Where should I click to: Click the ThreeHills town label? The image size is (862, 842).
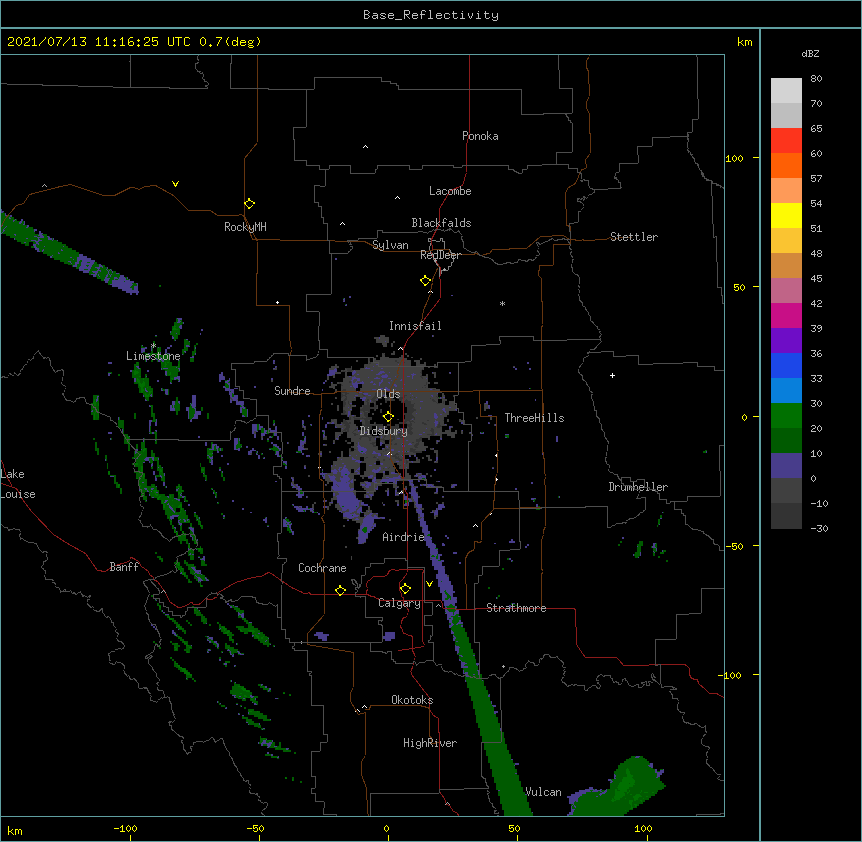tap(534, 418)
